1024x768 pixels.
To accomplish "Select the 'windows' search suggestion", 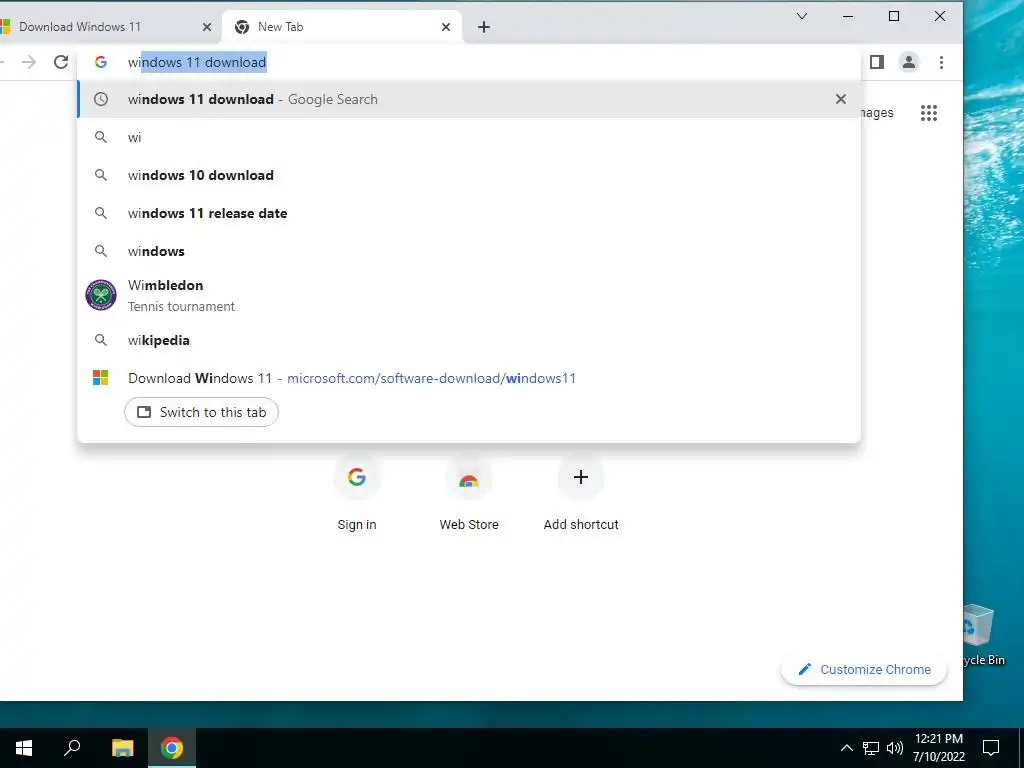I will (x=469, y=251).
